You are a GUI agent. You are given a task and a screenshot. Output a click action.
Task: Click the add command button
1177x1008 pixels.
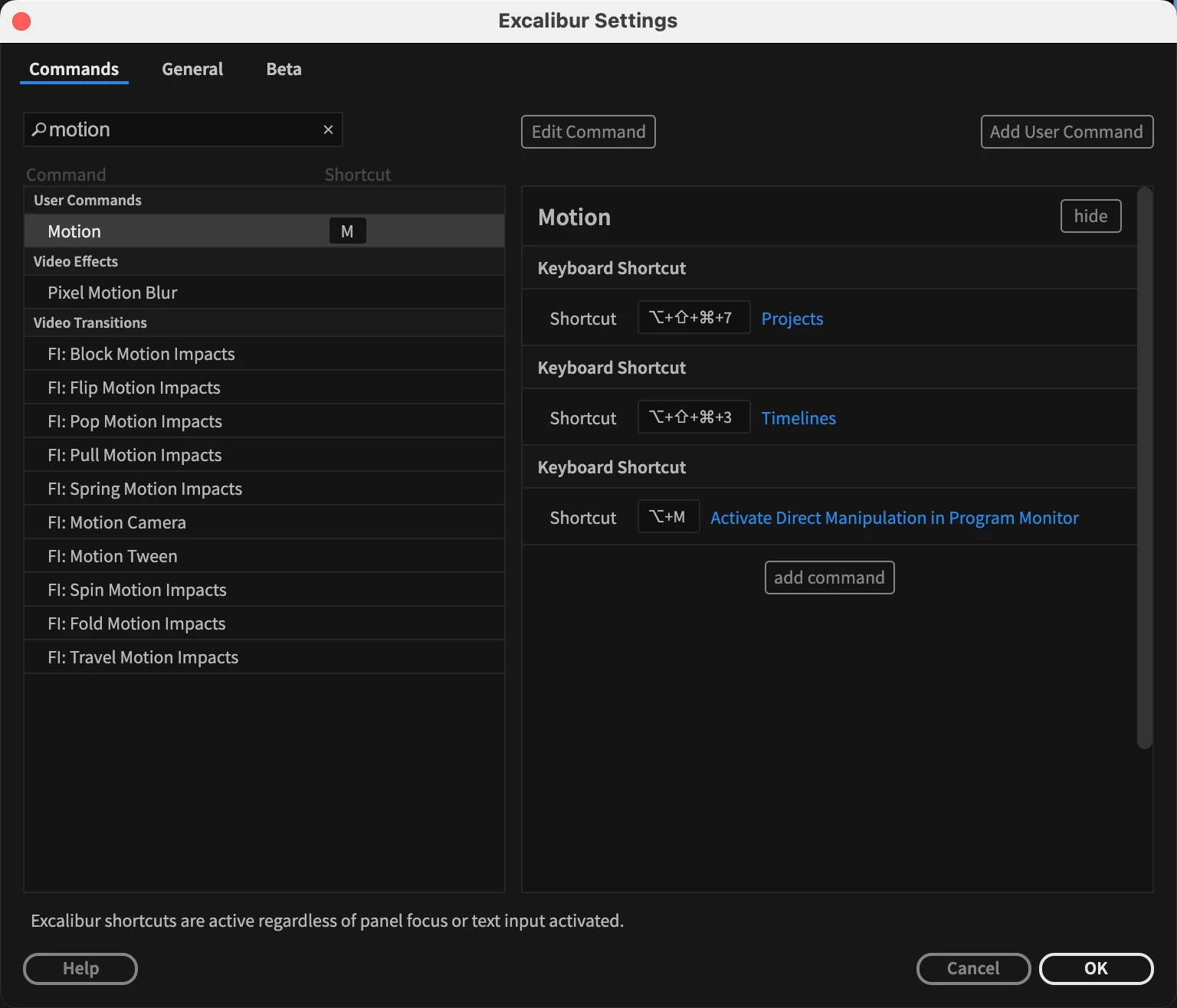(x=829, y=578)
